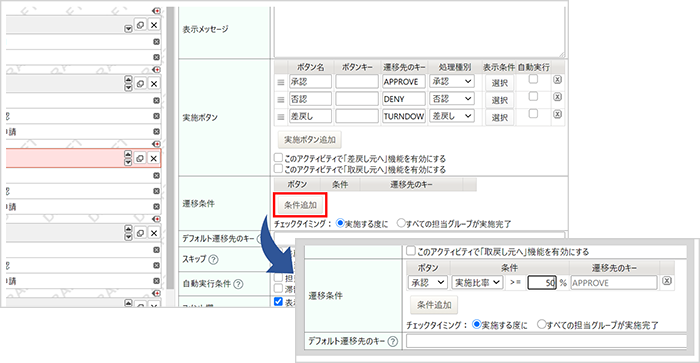
Task: Click the 遷移先のキー field containing TURNDOW
Action: pyautogui.click(x=404, y=117)
